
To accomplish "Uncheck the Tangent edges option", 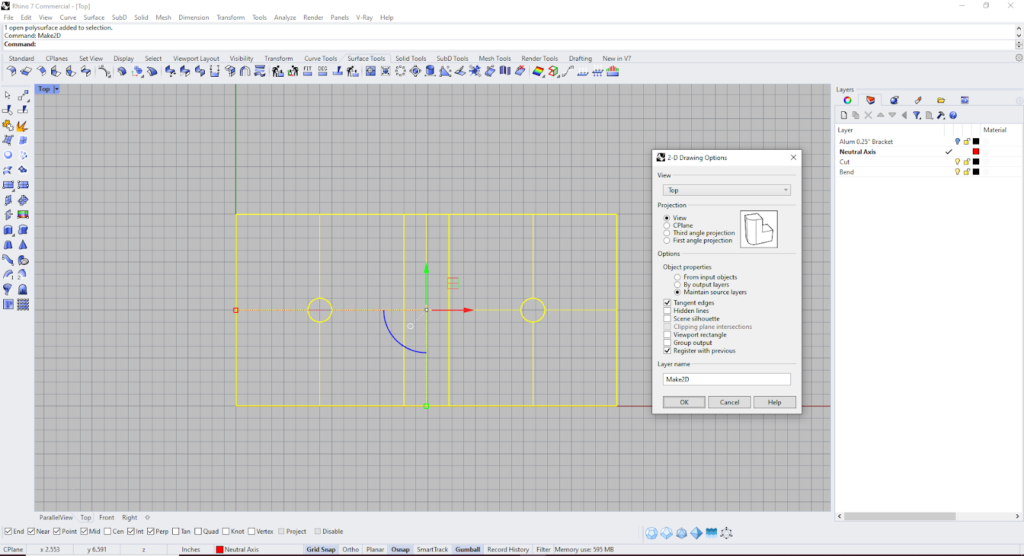I will pos(667,303).
